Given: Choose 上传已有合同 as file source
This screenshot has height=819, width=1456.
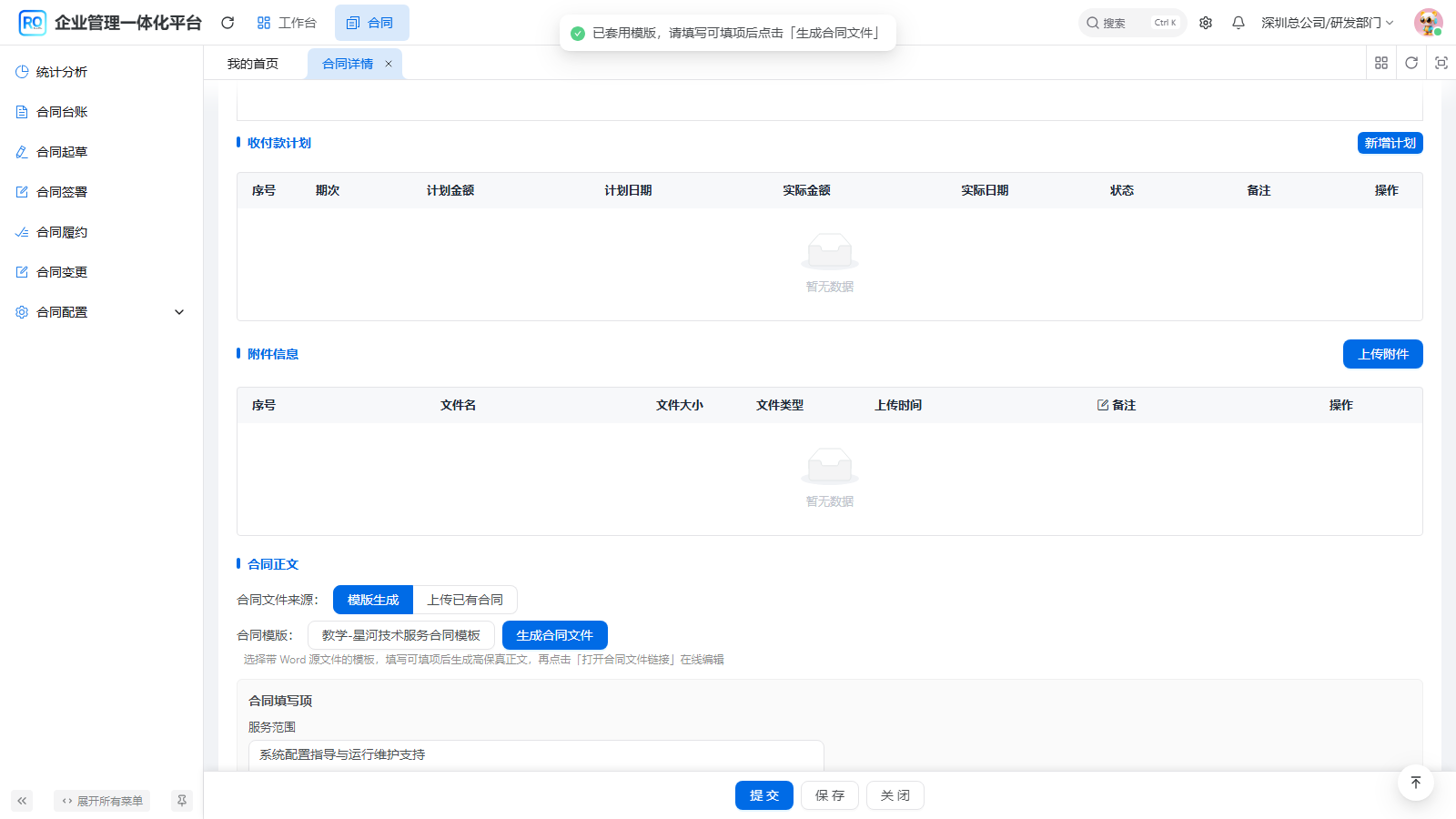Looking at the screenshot, I should [x=465, y=600].
